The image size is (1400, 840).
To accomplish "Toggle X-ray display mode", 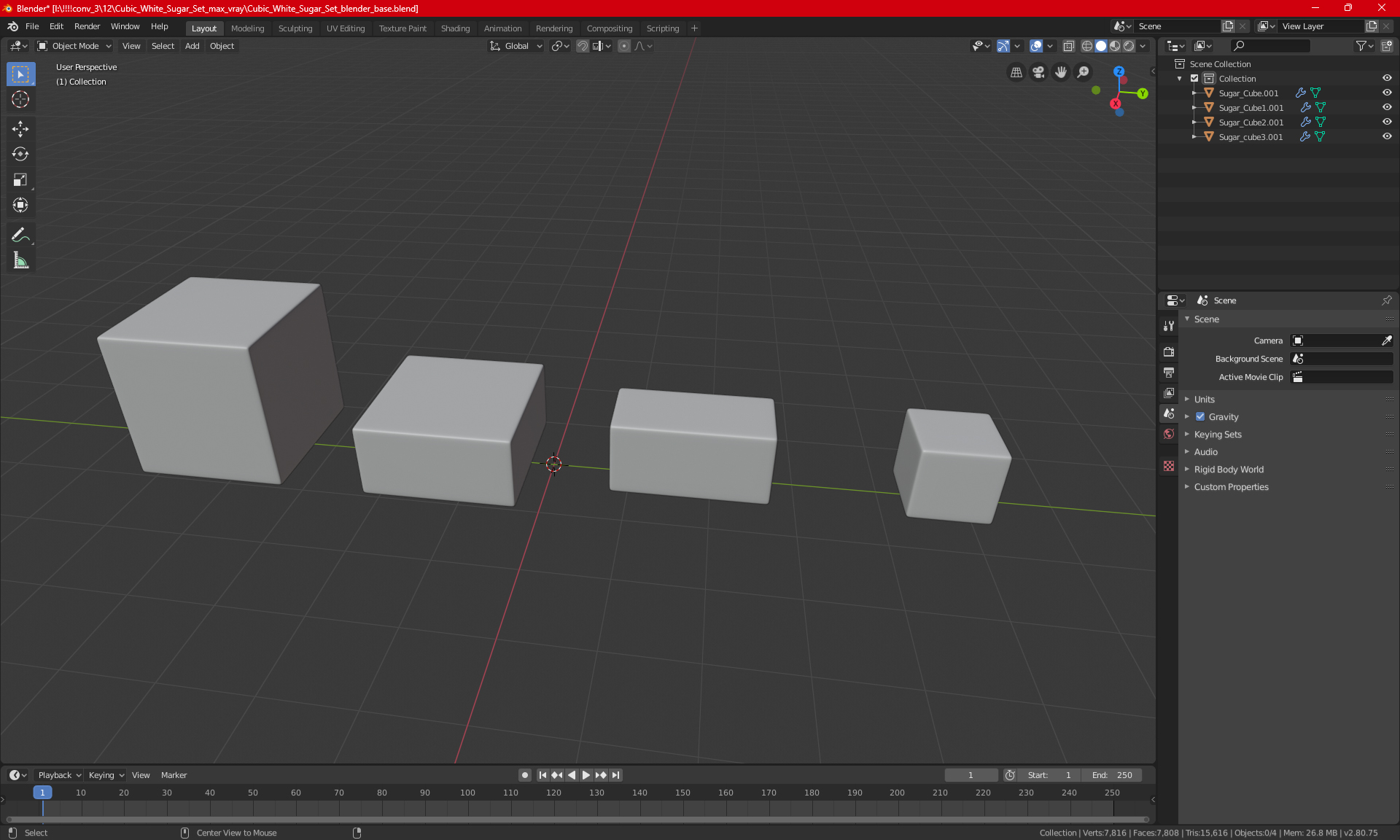I will point(1068,46).
